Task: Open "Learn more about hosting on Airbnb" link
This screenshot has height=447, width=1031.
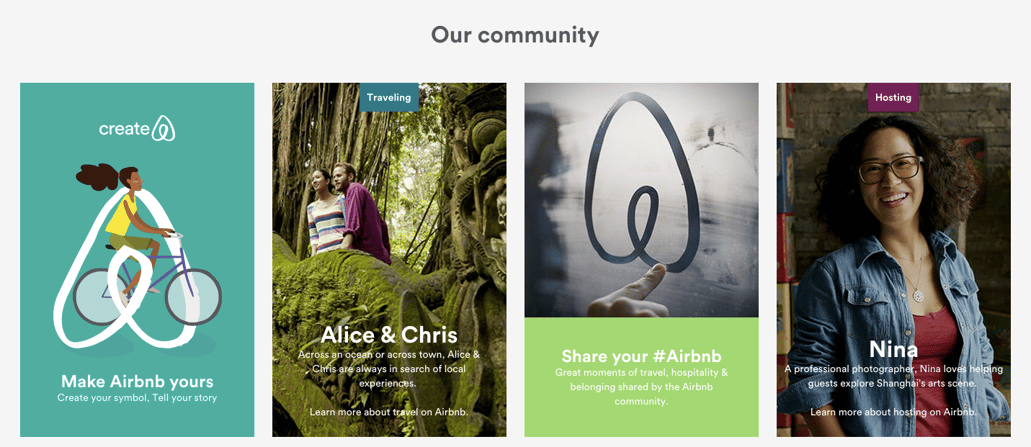Action: (893, 412)
